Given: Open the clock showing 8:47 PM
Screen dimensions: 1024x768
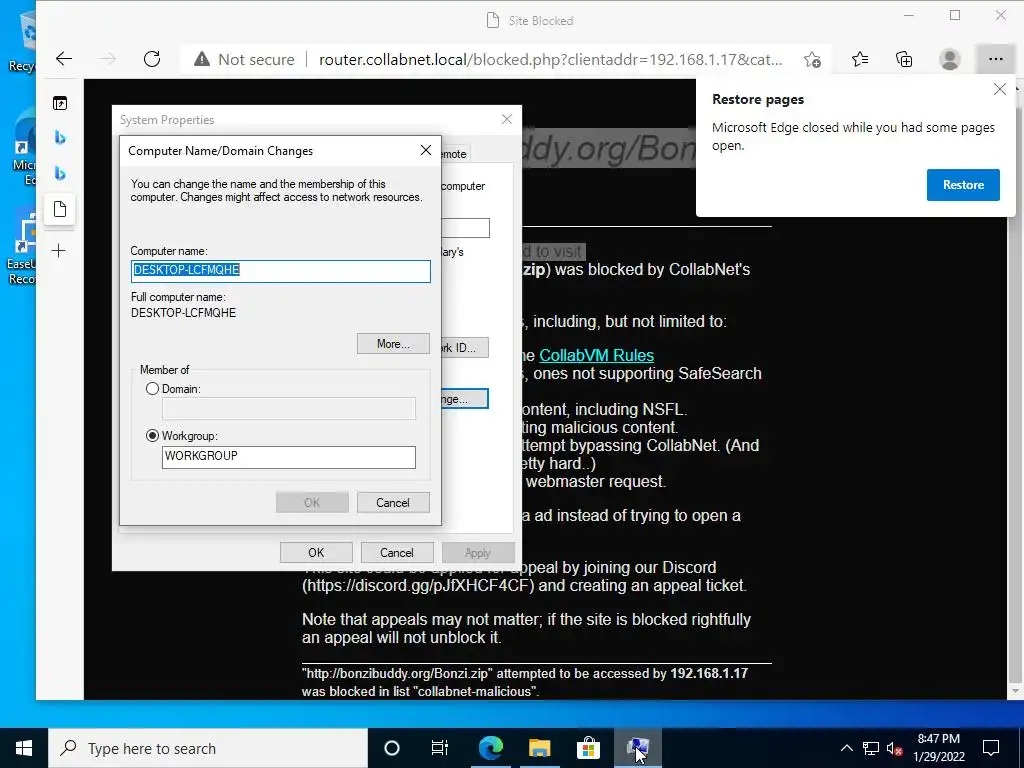Looking at the screenshot, I should [x=938, y=748].
